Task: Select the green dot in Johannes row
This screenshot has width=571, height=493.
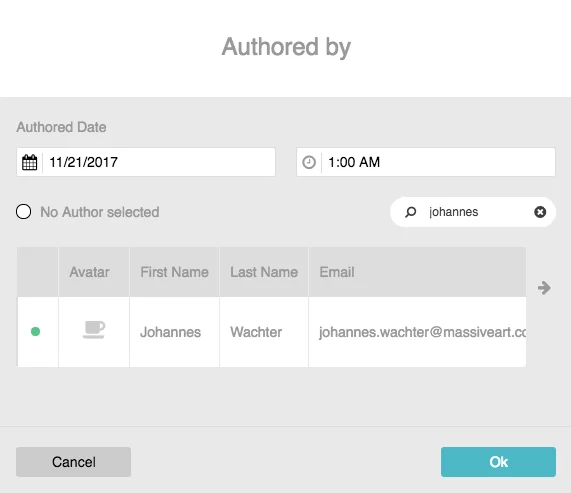Action: [35, 332]
